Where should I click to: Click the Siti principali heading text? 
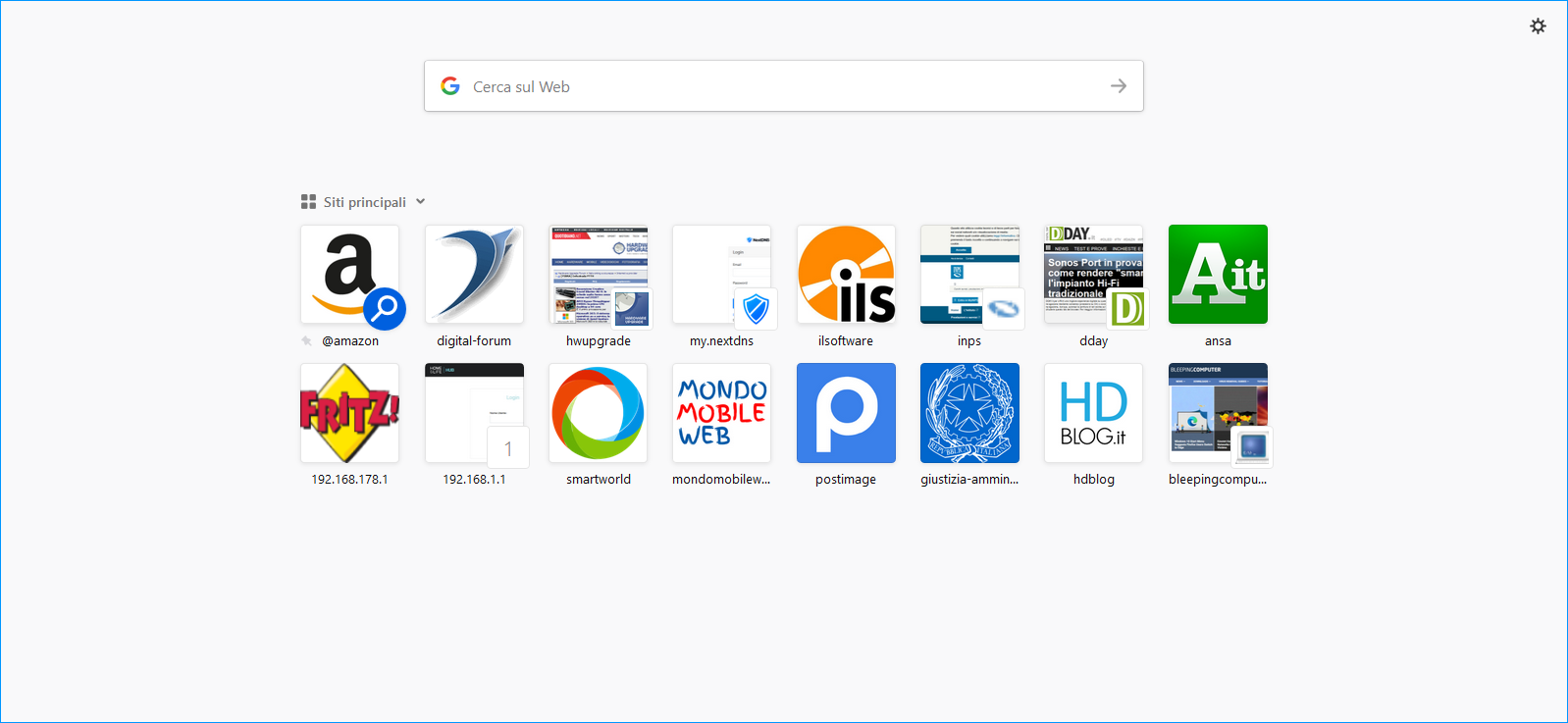(x=365, y=202)
